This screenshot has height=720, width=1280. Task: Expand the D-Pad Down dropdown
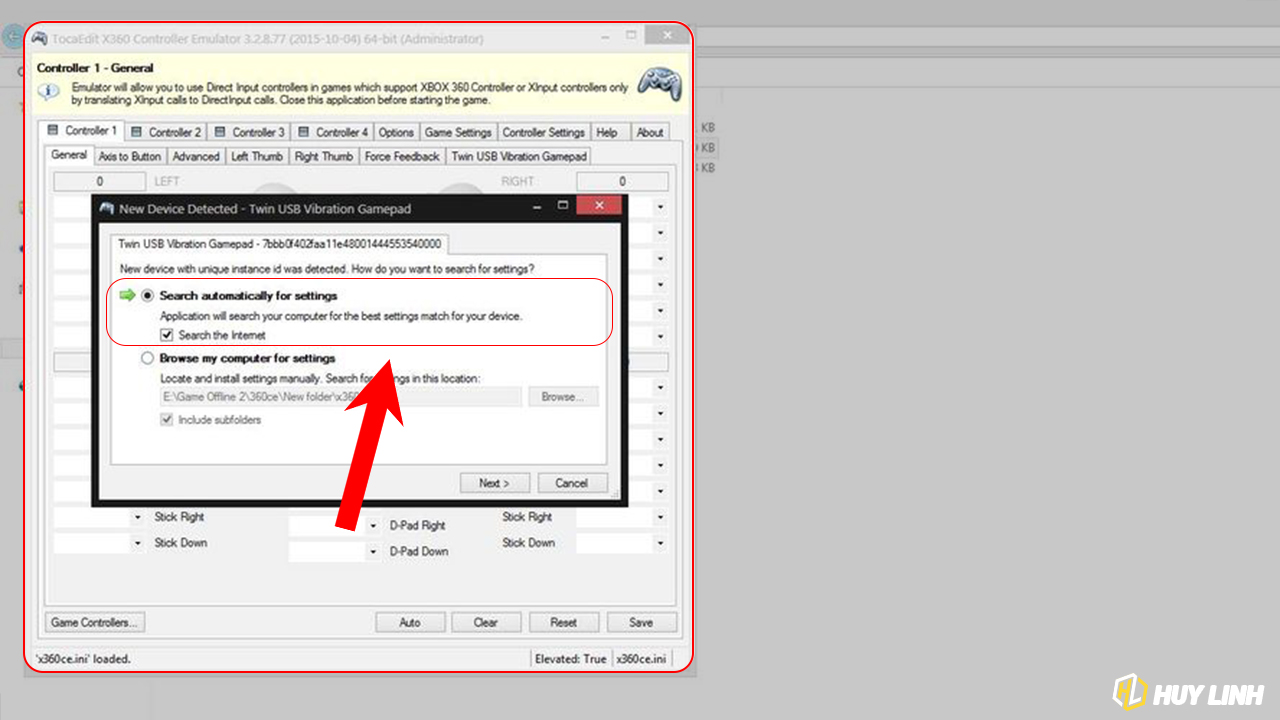tap(374, 552)
